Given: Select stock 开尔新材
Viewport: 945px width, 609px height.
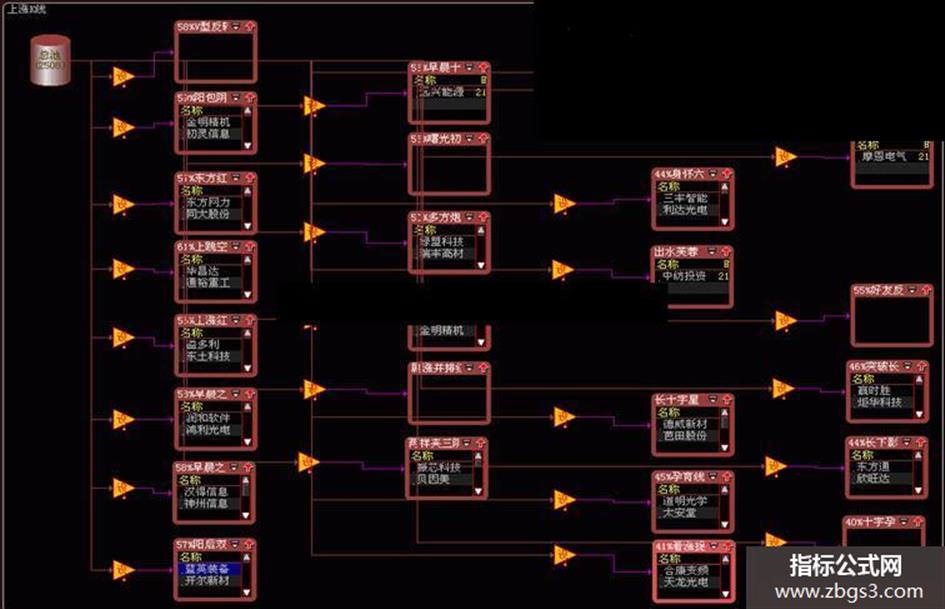Looking at the screenshot, I should coord(207,581).
